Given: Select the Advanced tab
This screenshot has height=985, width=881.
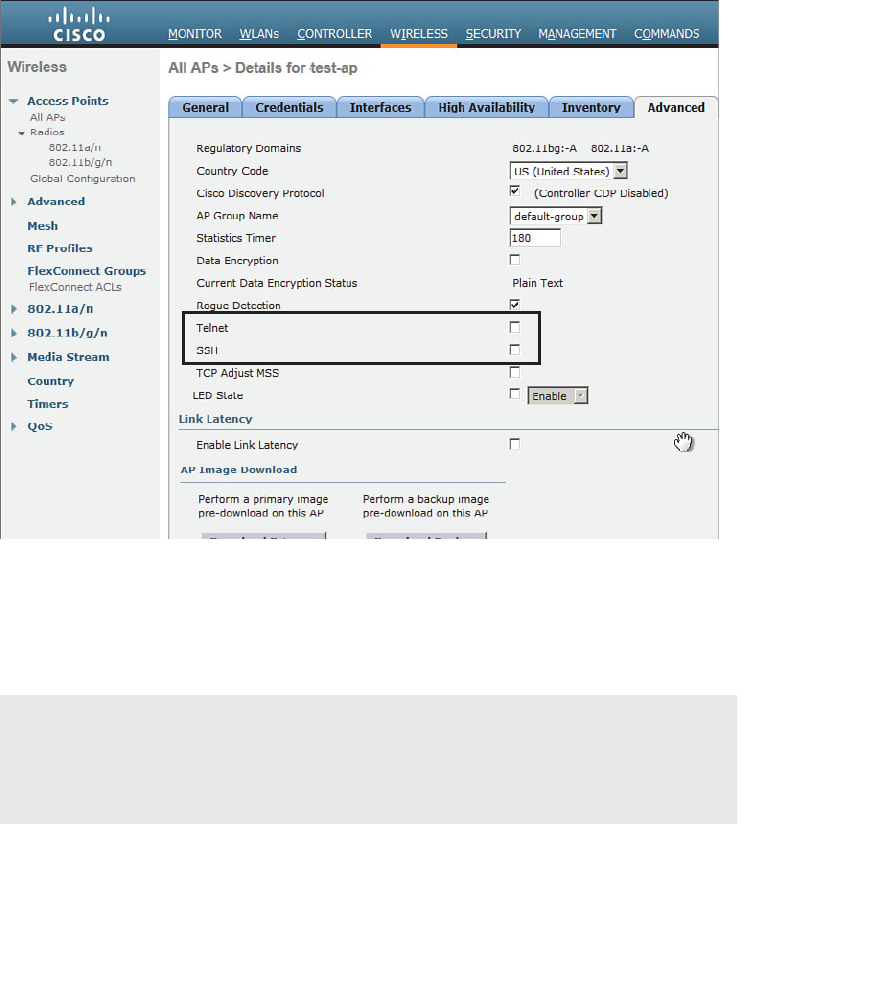Looking at the screenshot, I should (676, 107).
